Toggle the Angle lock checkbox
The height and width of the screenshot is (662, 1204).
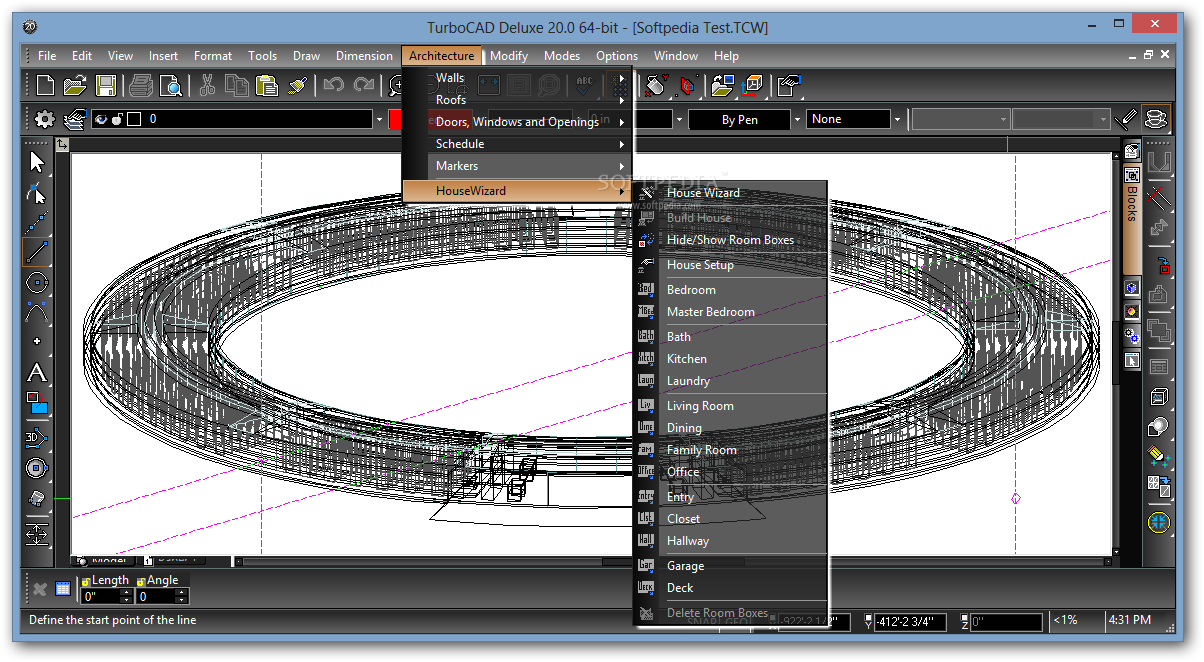(x=141, y=581)
